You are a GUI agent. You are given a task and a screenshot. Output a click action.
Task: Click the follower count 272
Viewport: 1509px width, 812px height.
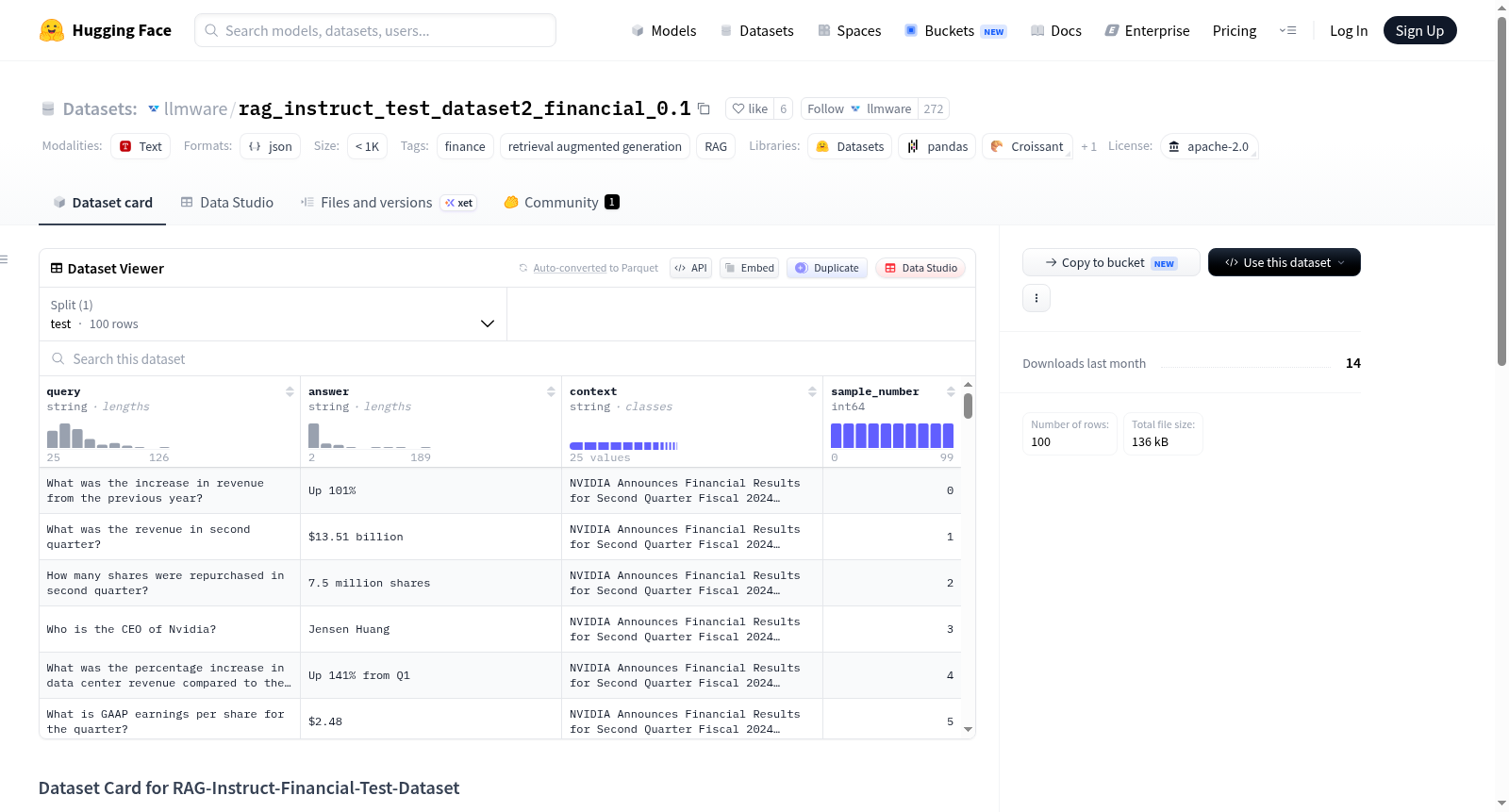(934, 108)
